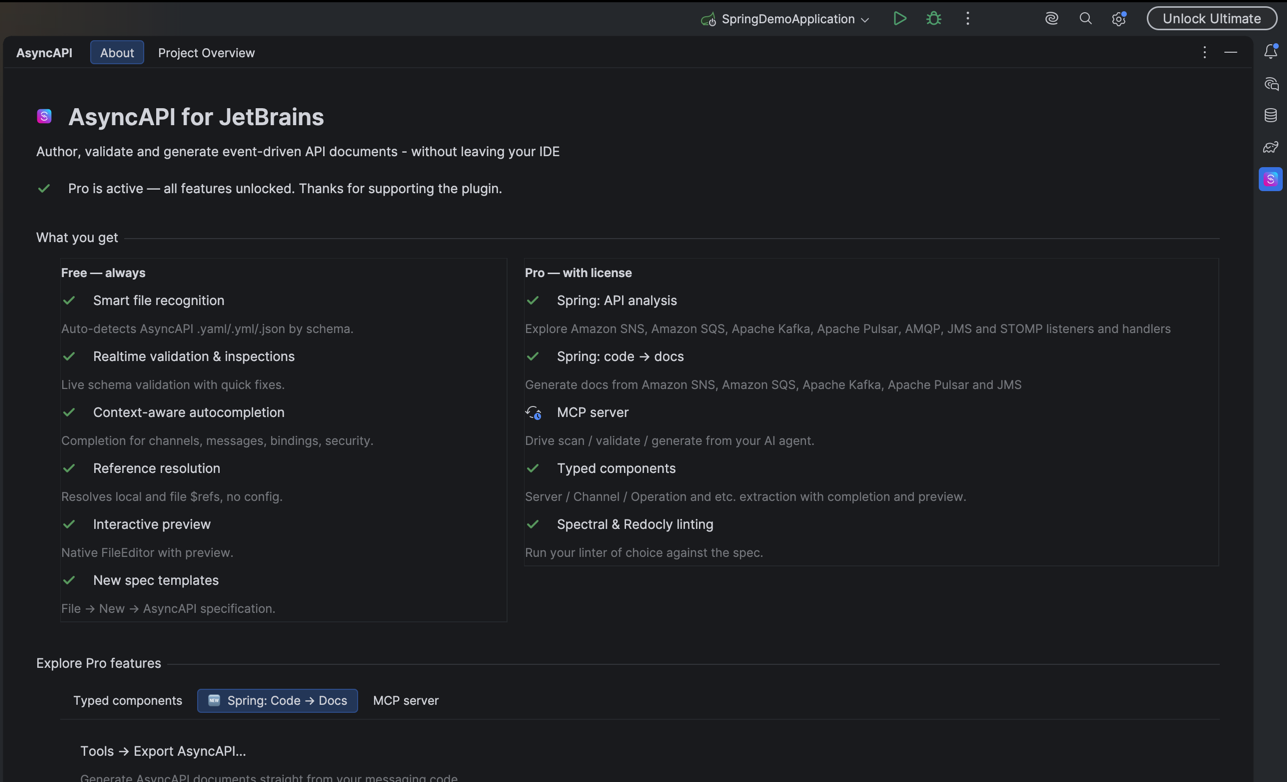Click checkmark next to Smart file recognition

[x=69, y=300]
